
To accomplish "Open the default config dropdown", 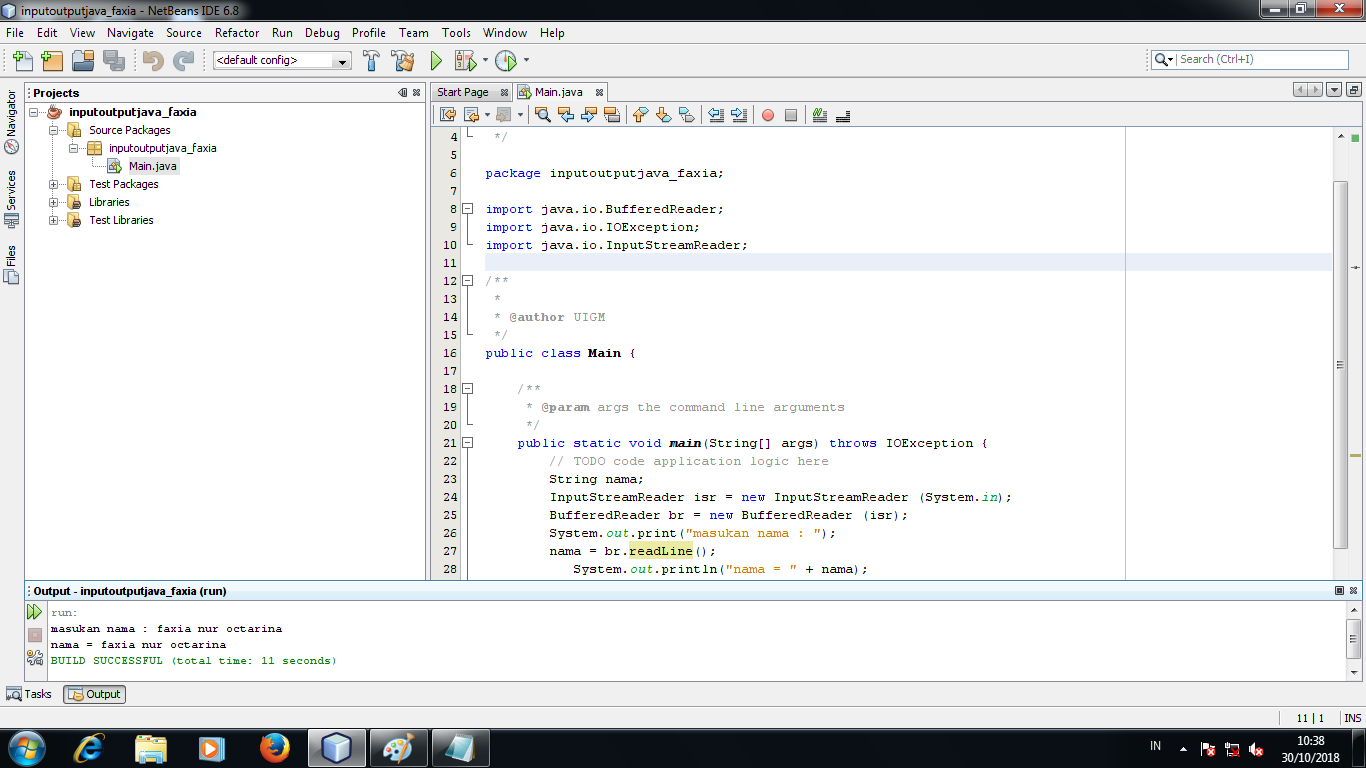I will [343, 60].
